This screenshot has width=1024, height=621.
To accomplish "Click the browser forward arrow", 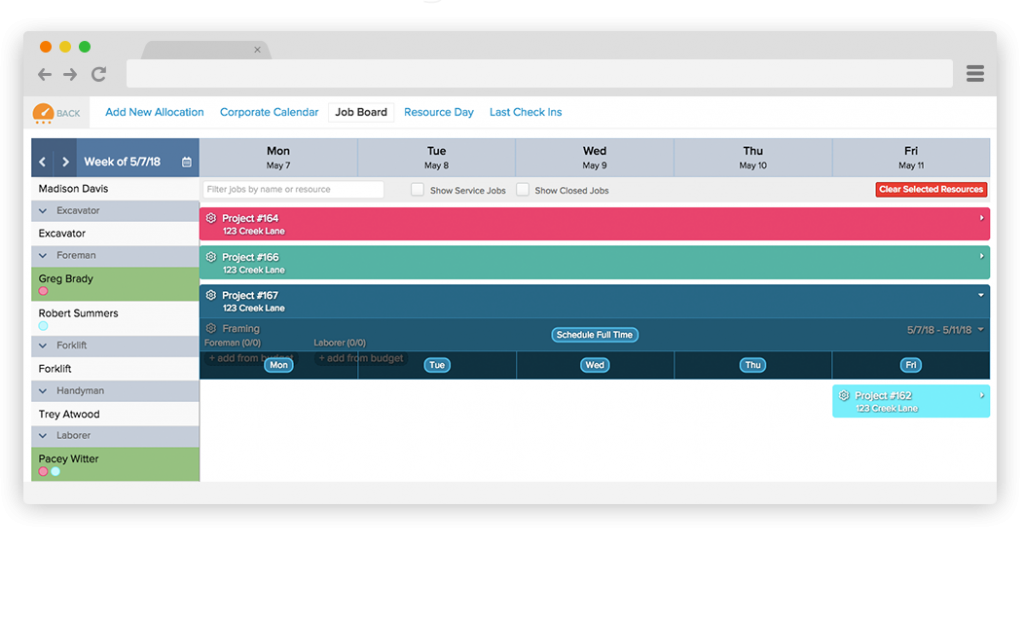I will click(70, 74).
